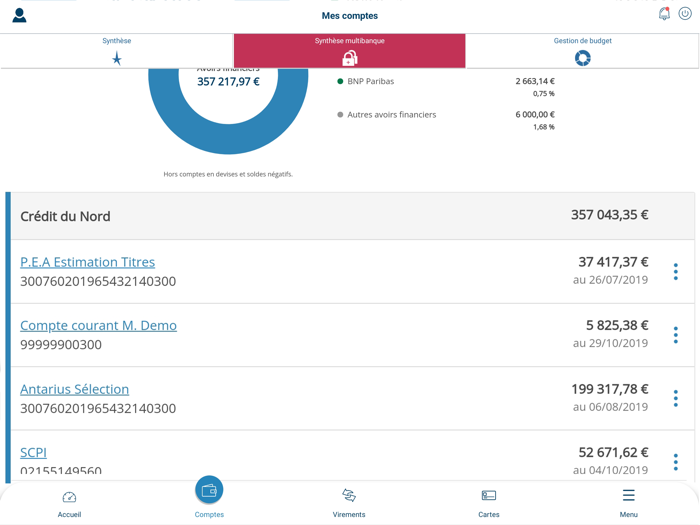Click the green BNP Paribas legend dot

pyautogui.click(x=340, y=82)
